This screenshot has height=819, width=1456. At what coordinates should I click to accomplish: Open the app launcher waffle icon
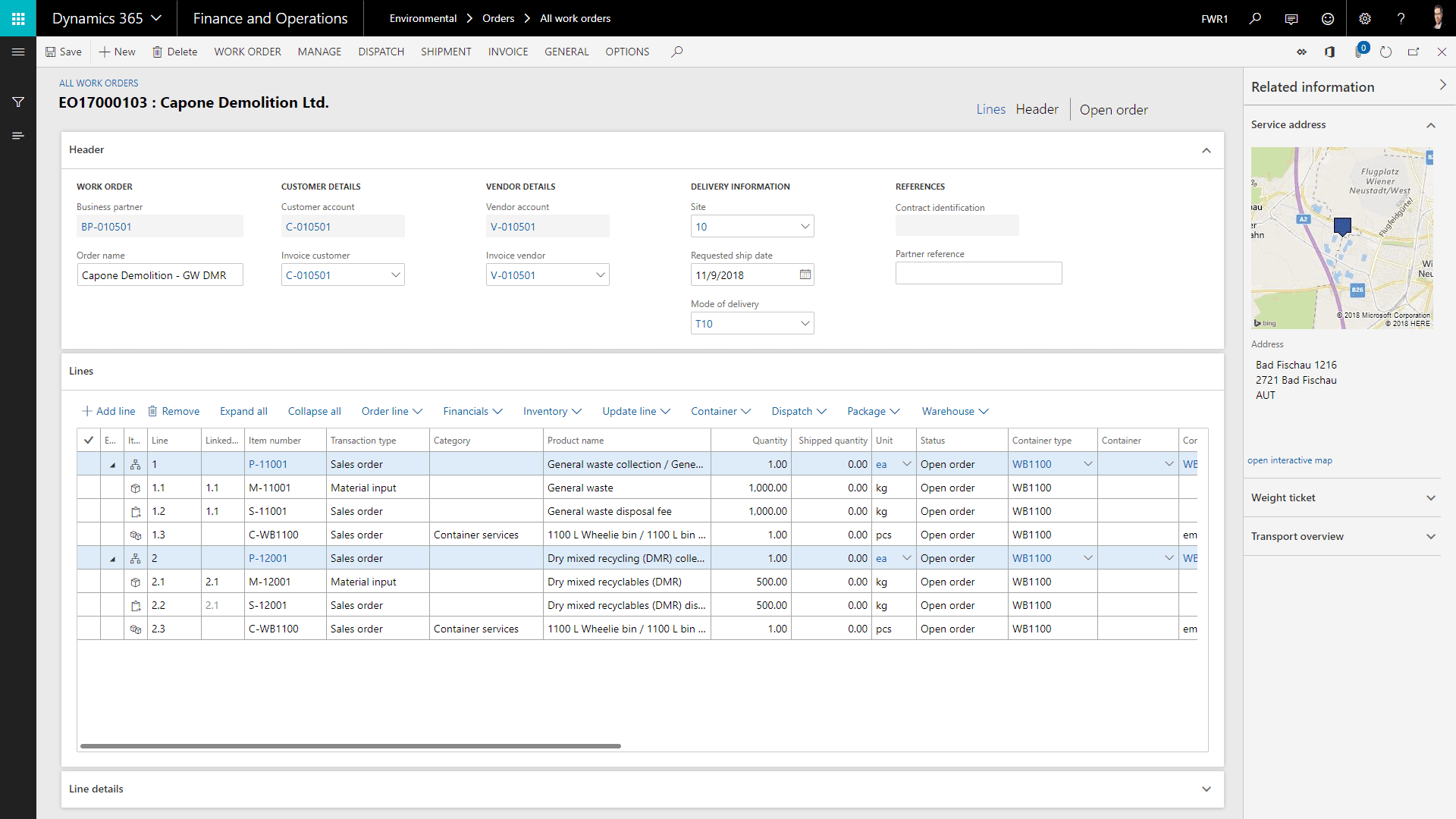18,18
